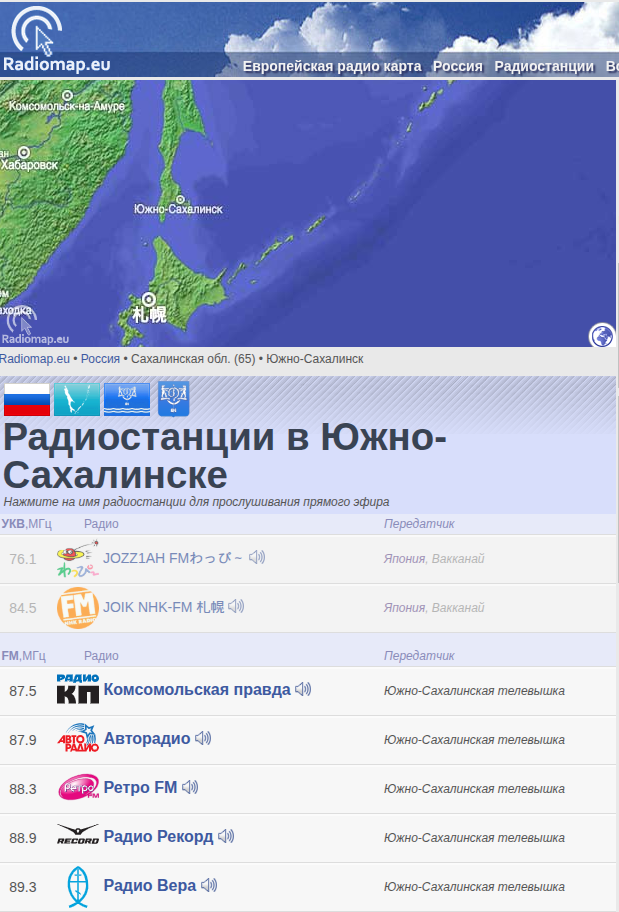Click the Радиостанции в Южно-Сахалинске heading
The image size is (619, 912).
[225, 455]
